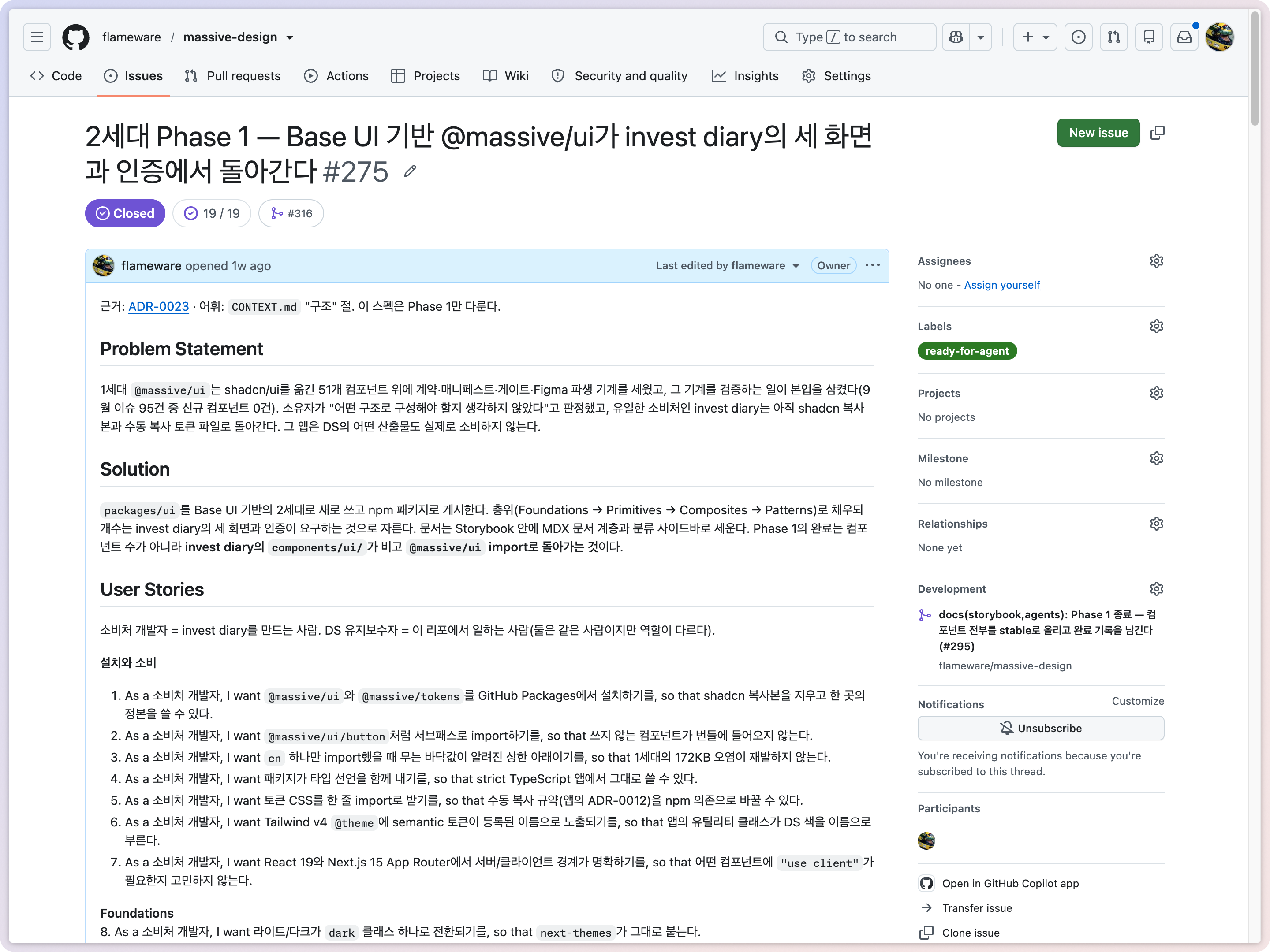This screenshot has height=952, width=1270.
Task: Open the Insights tab
Action: (x=745, y=76)
